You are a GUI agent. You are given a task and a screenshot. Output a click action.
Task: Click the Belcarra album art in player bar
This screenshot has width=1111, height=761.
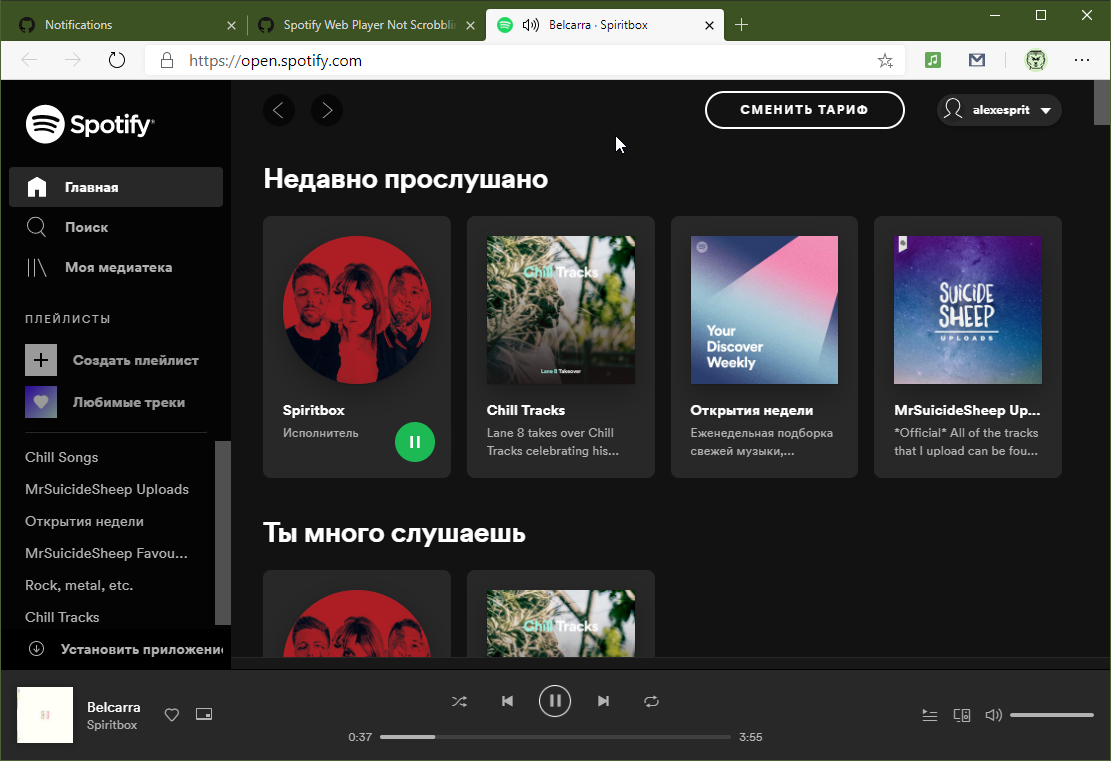(45, 715)
